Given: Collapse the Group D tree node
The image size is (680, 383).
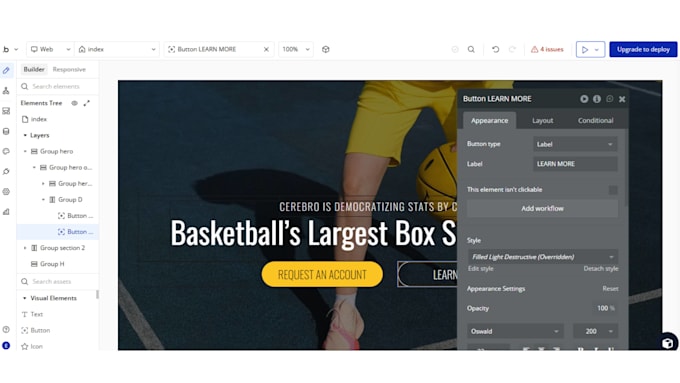Looking at the screenshot, I should point(43,200).
